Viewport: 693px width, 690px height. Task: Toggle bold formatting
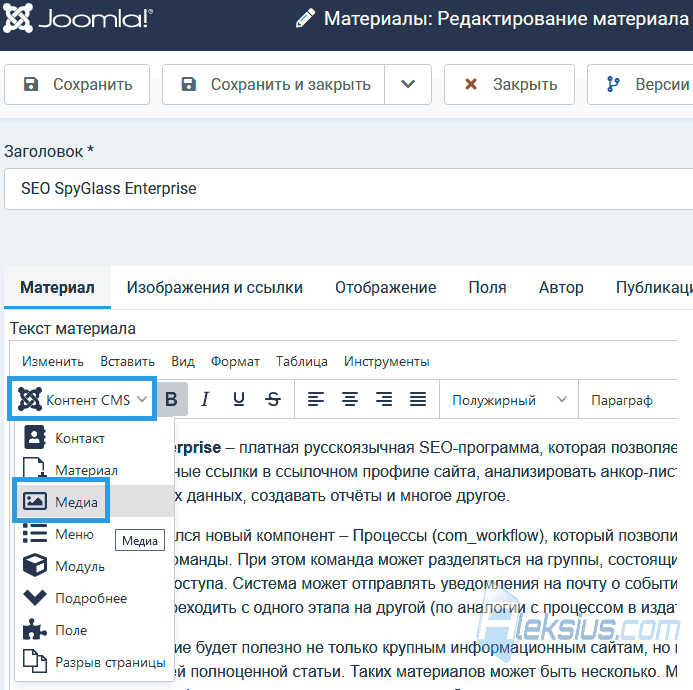[171, 399]
